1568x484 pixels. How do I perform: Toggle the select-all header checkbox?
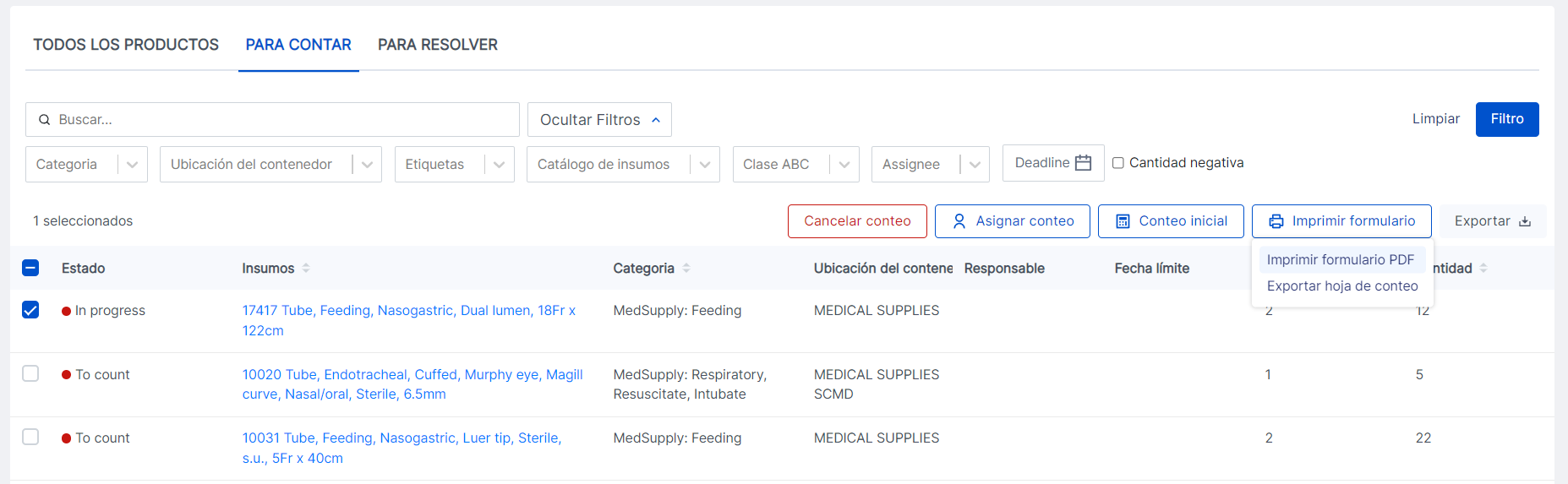tap(30, 268)
